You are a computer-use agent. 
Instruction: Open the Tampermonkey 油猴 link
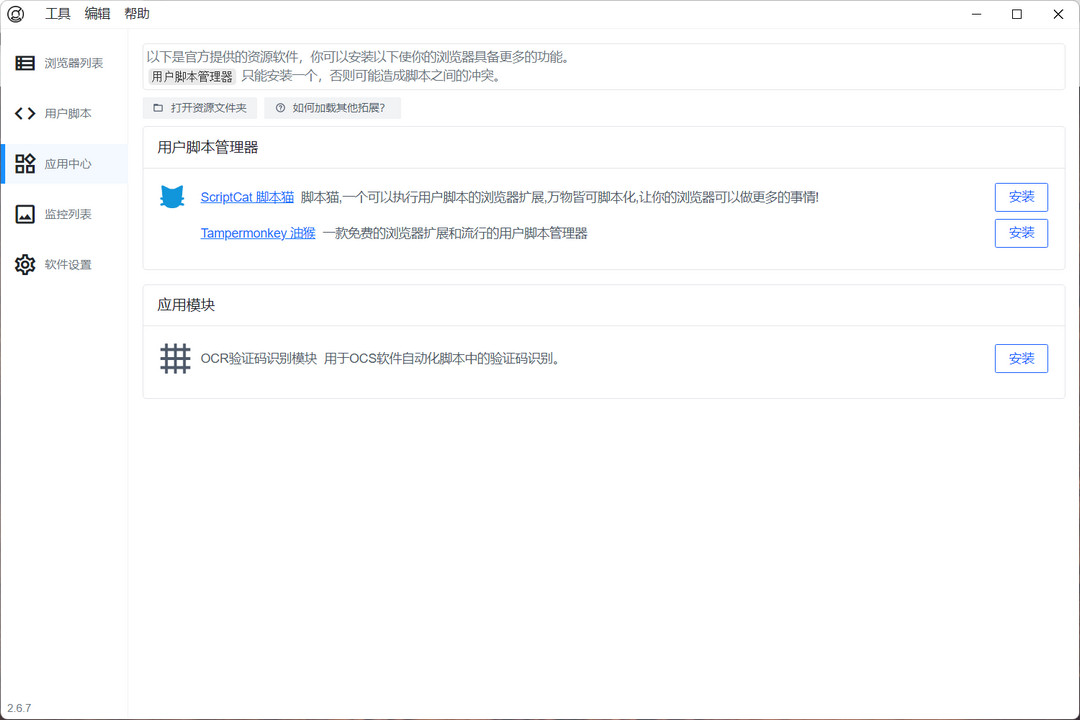[258, 233]
